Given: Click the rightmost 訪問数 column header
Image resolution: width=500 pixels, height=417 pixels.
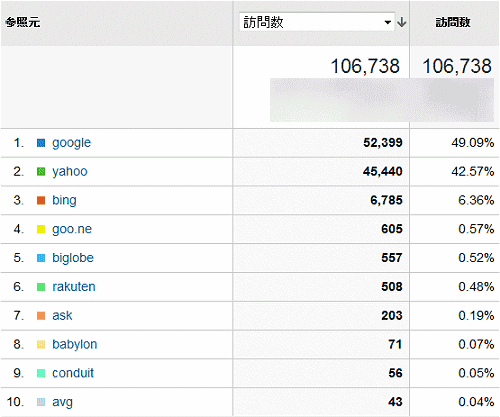Looking at the screenshot, I should pyautogui.click(x=453, y=22).
